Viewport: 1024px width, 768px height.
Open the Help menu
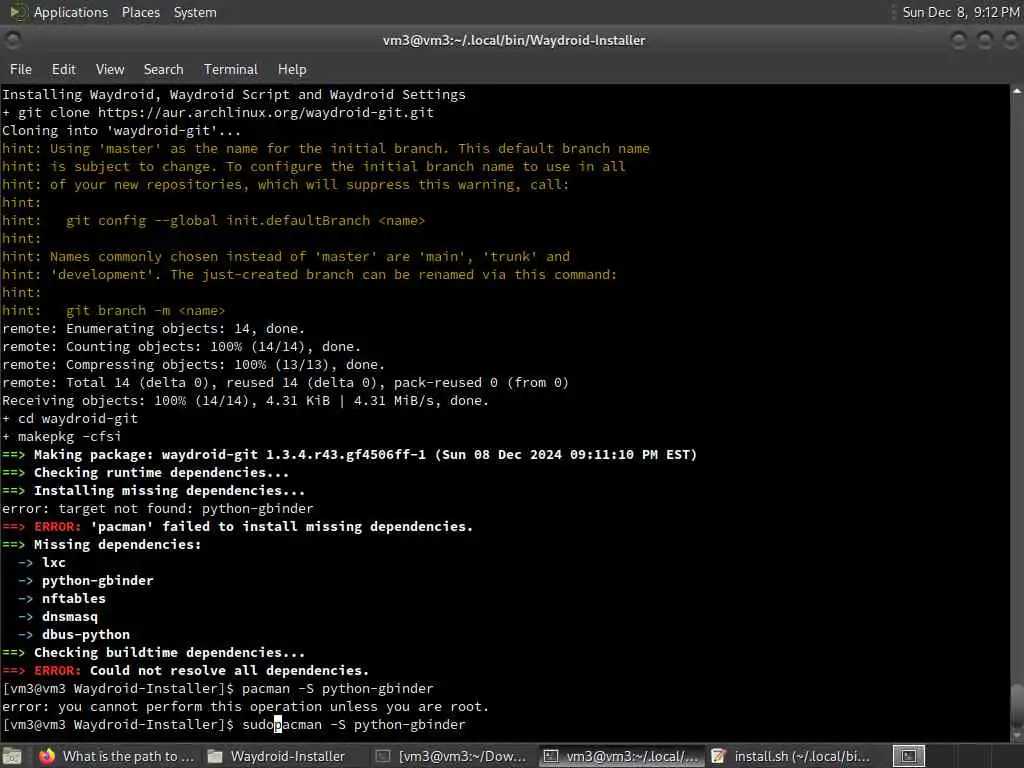tap(292, 69)
